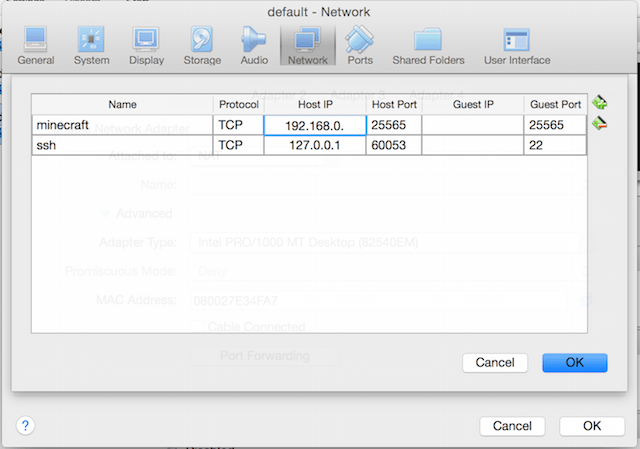Image resolution: width=640 pixels, height=449 pixels.
Task: Click Cancel in the port forwarding sheet
Action: coord(495,362)
